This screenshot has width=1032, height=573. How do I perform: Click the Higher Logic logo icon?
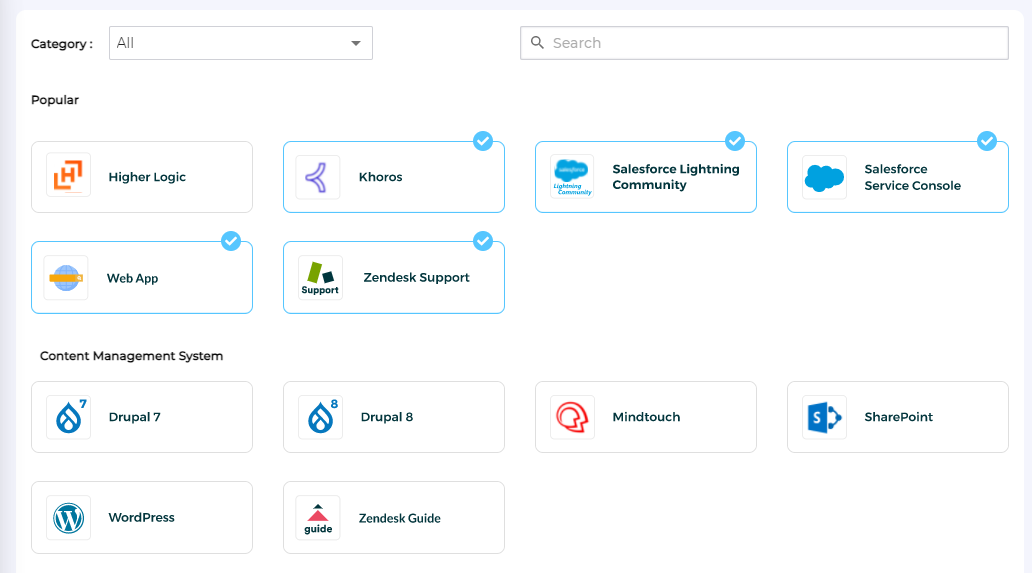point(68,176)
